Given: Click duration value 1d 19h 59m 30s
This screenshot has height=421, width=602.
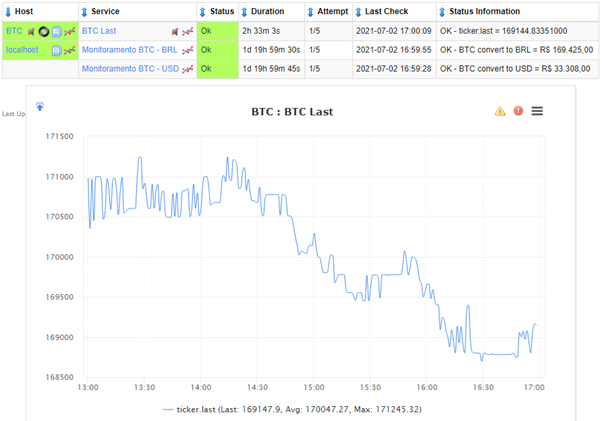Looking at the screenshot, I should click(x=271, y=50).
